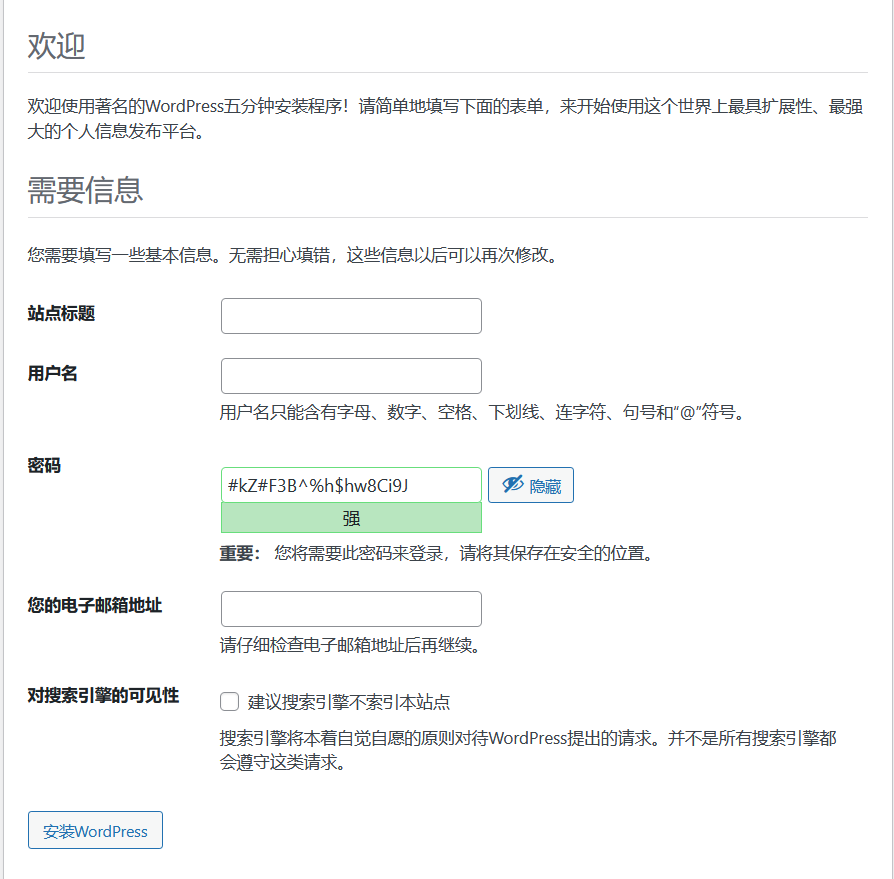This screenshot has height=879, width=894.
Task: Click the 密码 label
Action: 44,466
